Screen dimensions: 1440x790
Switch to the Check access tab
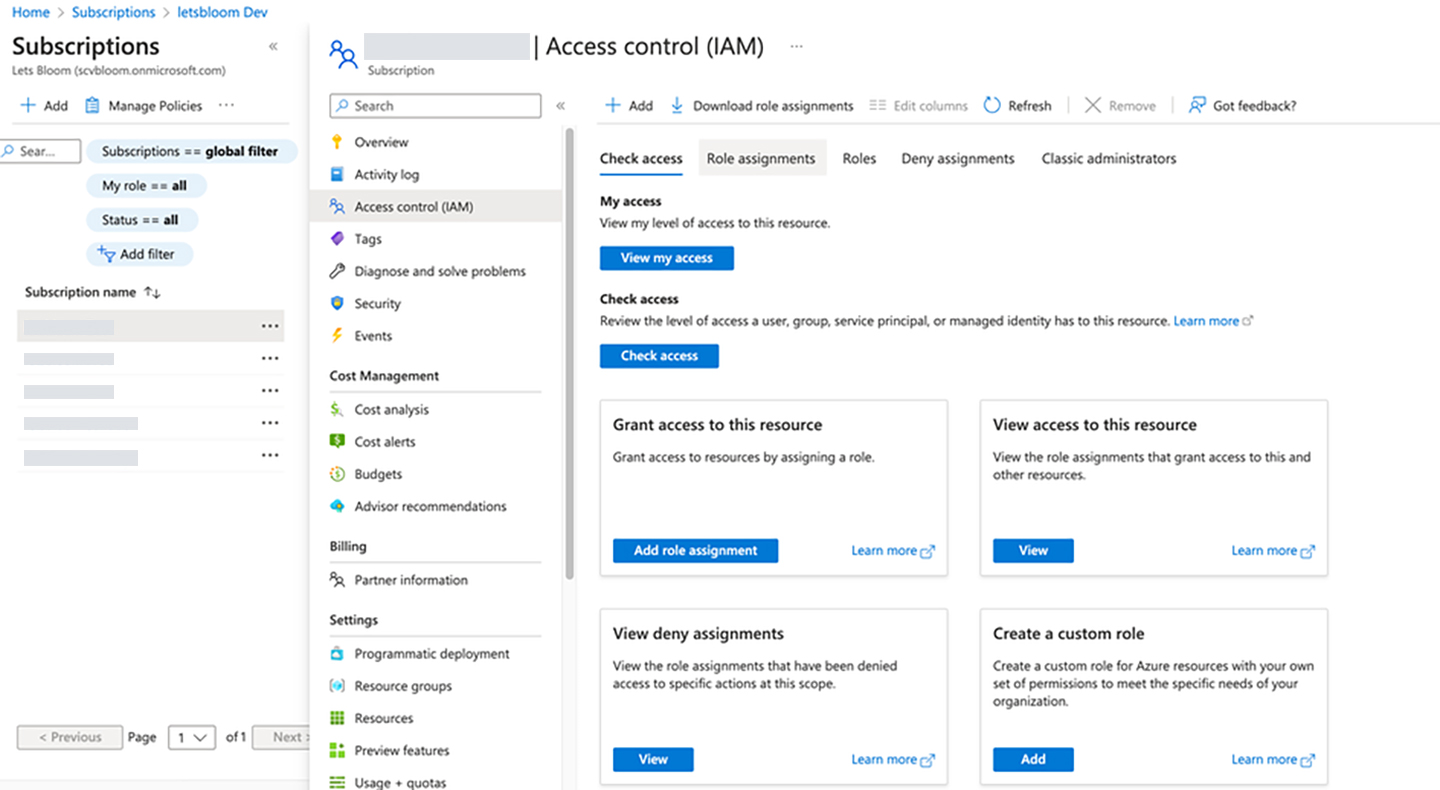[x=641, y=158]
